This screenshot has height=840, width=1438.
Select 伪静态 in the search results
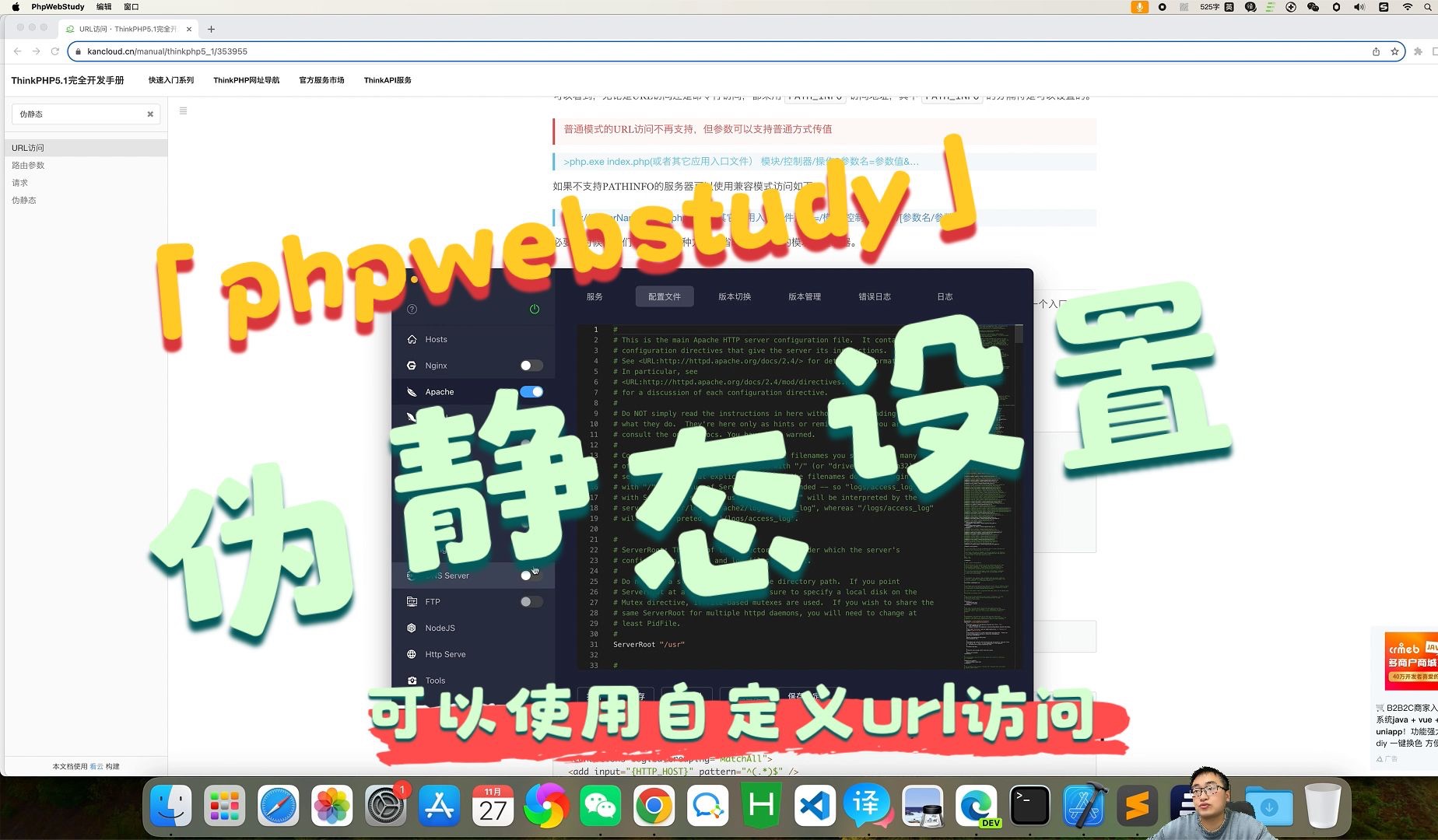pyautogui.click(x=86, y=201)
